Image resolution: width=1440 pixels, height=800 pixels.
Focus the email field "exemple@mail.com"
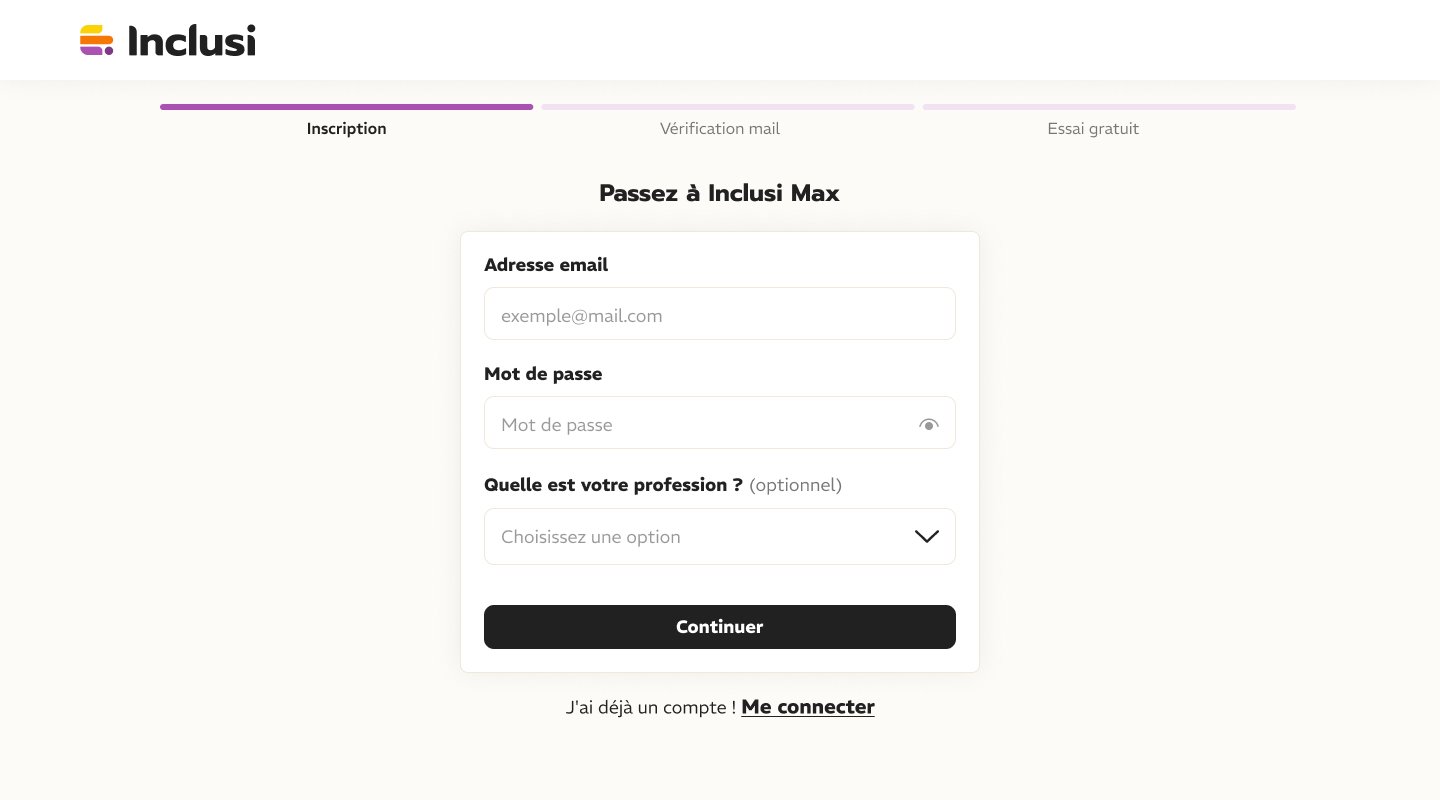click(x=720, y=316)
